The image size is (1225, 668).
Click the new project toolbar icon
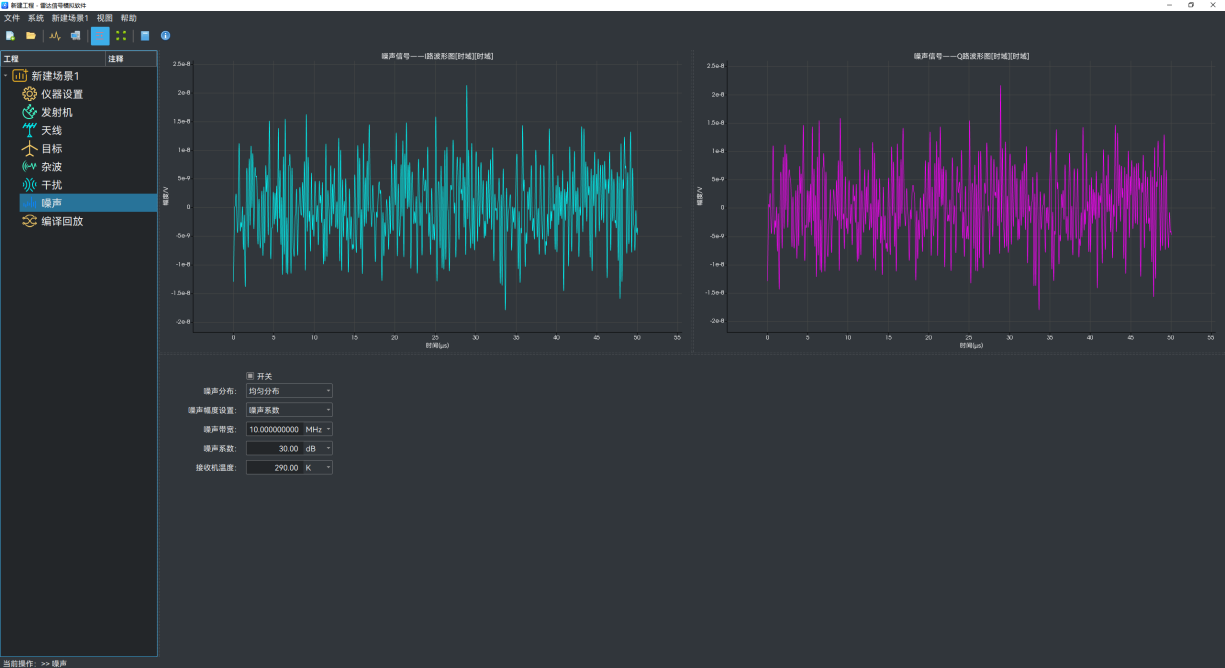10,36
